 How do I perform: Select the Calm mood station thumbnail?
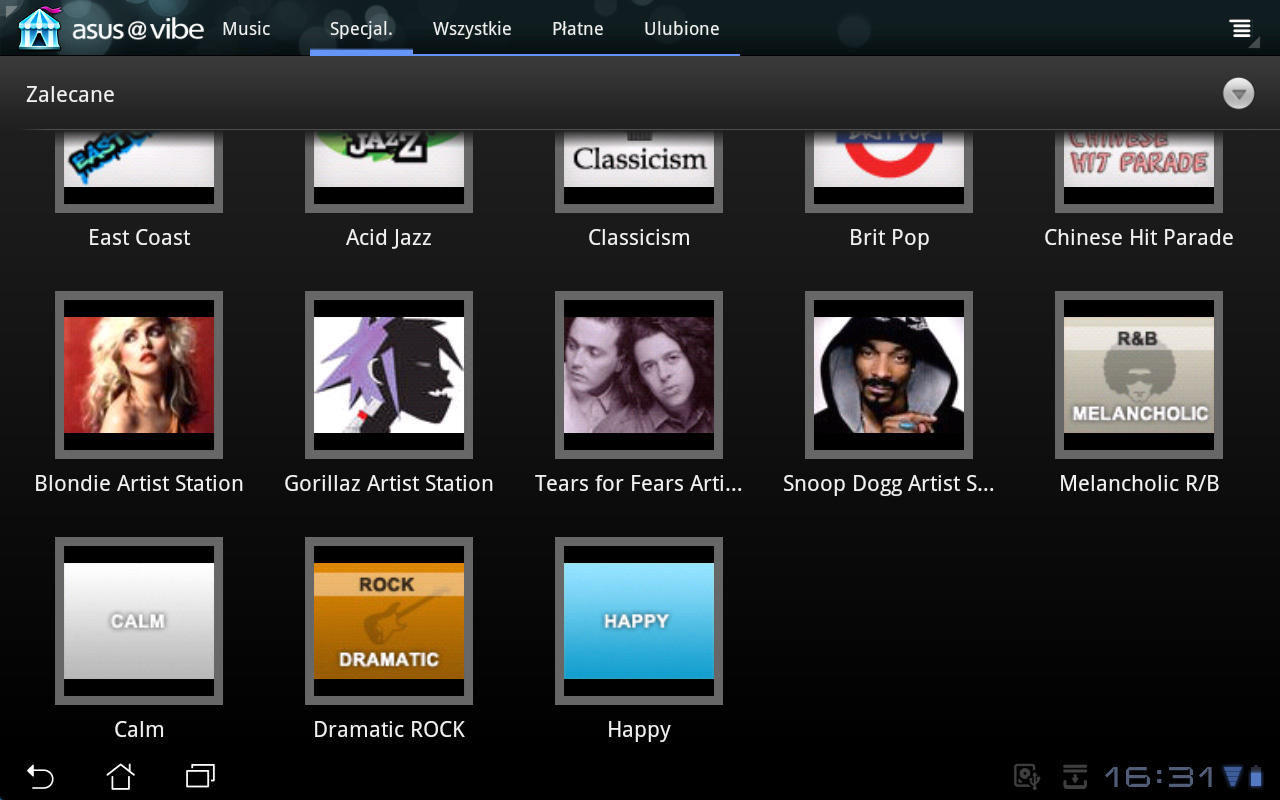coord(139,621)
